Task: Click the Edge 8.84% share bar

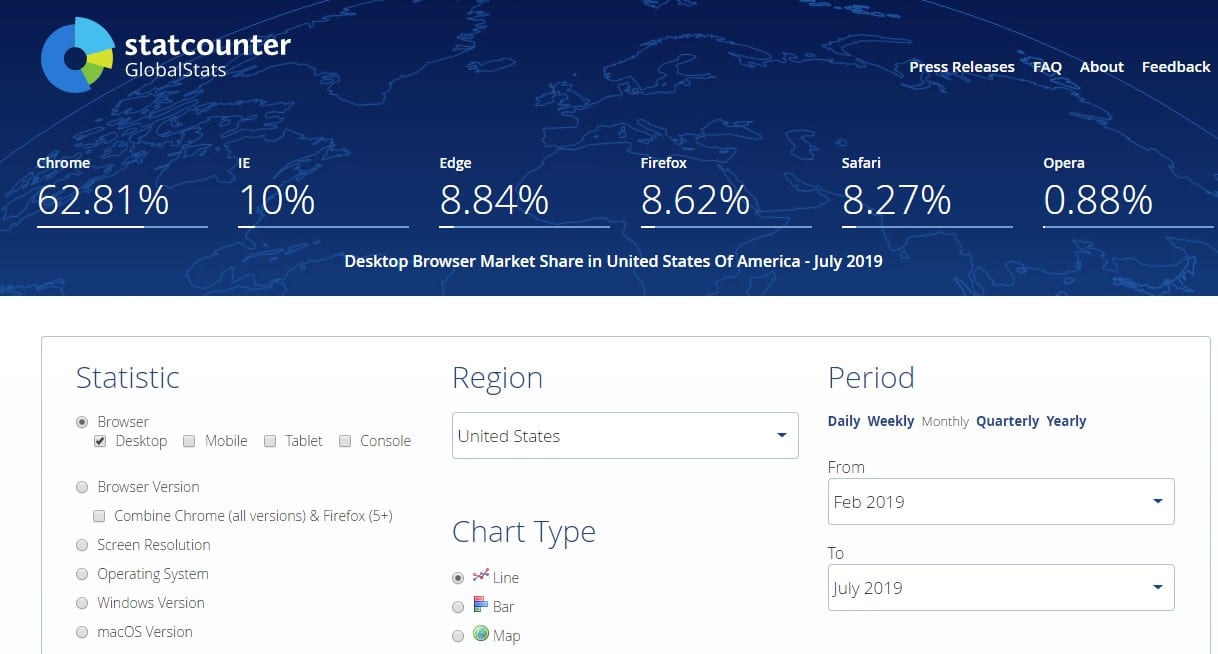Action: [524, 227]
